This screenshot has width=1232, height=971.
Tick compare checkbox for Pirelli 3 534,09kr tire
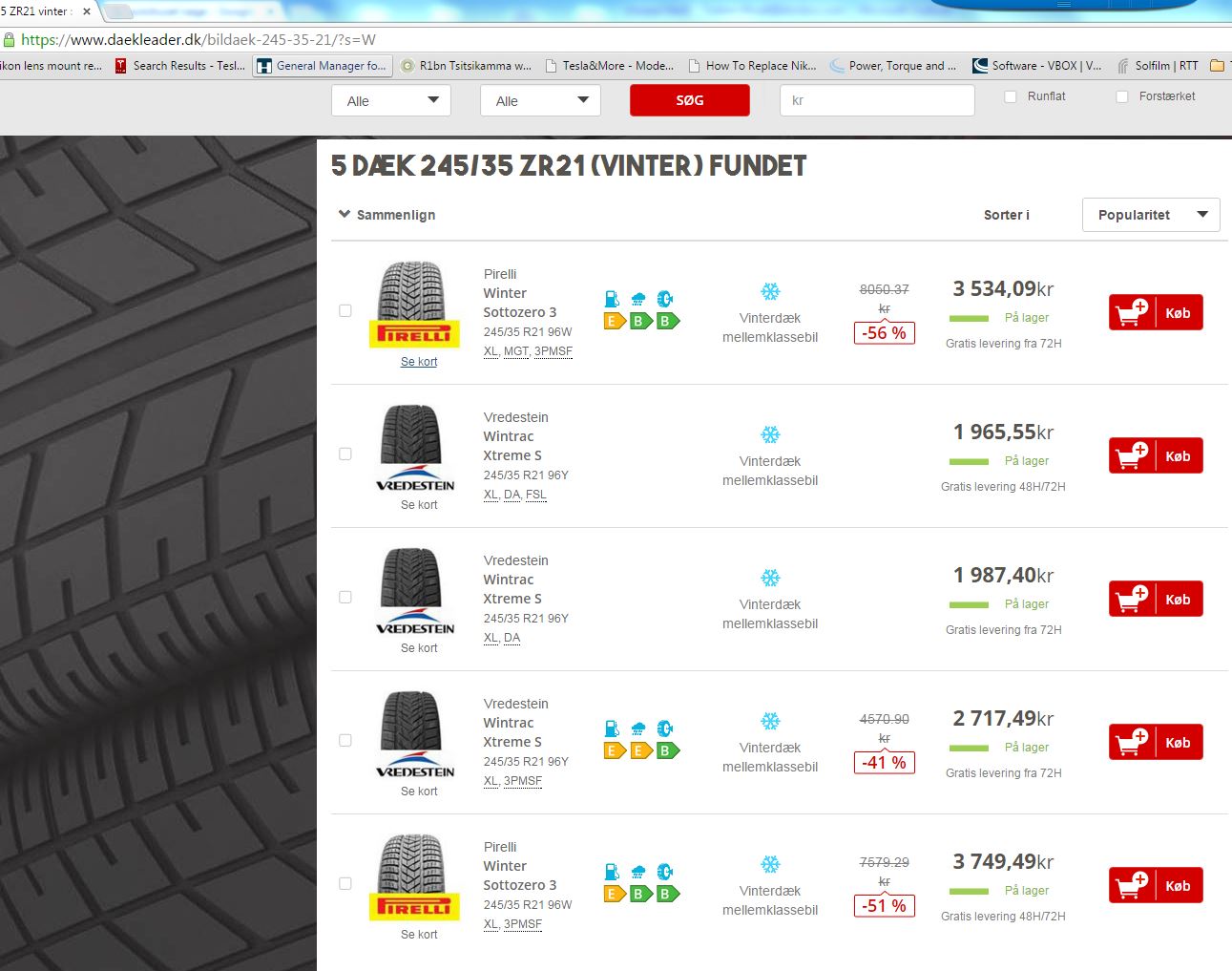coord(345,310)
